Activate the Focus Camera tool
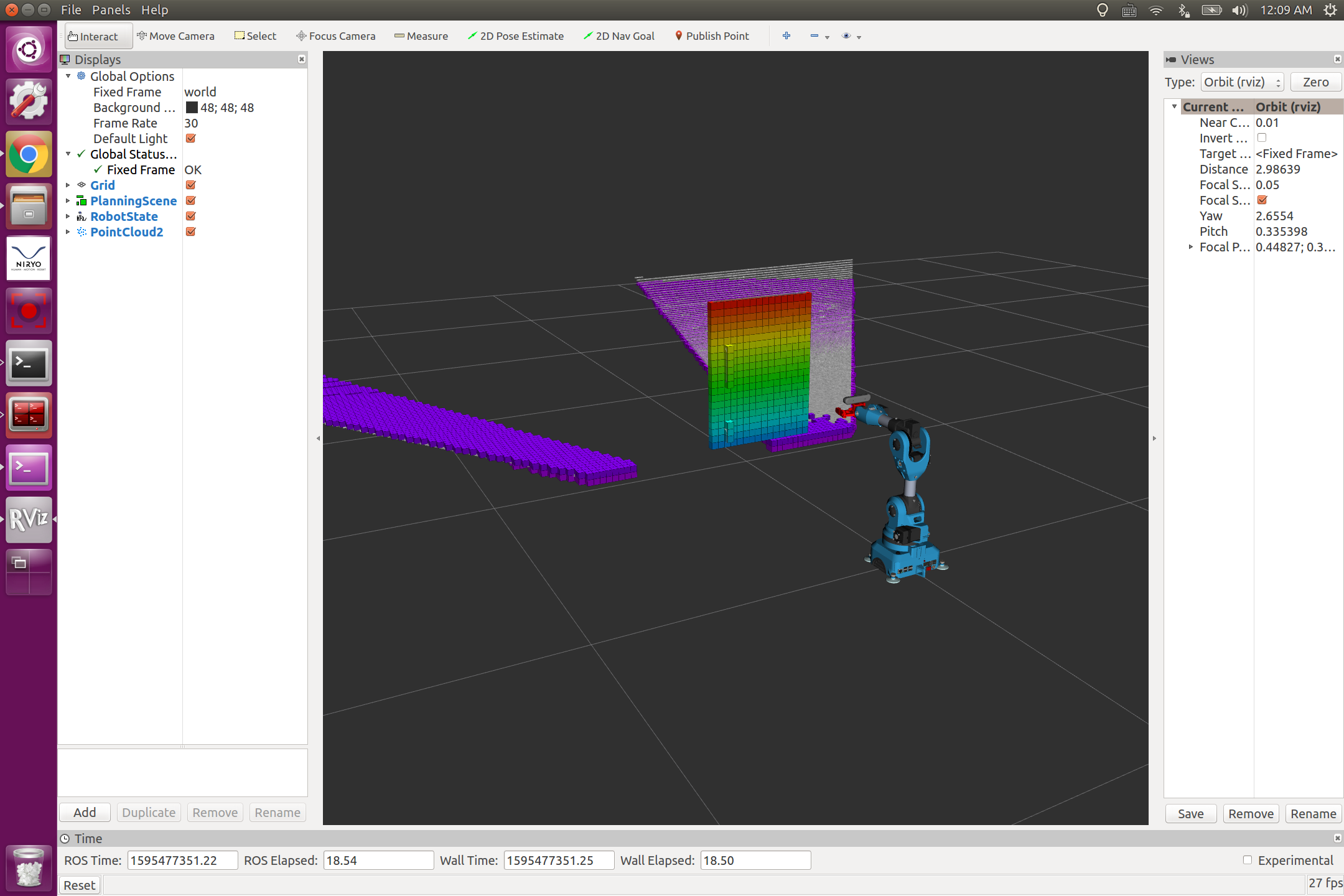The width and height of the screenshot is (1344, 896). point(335,35)
